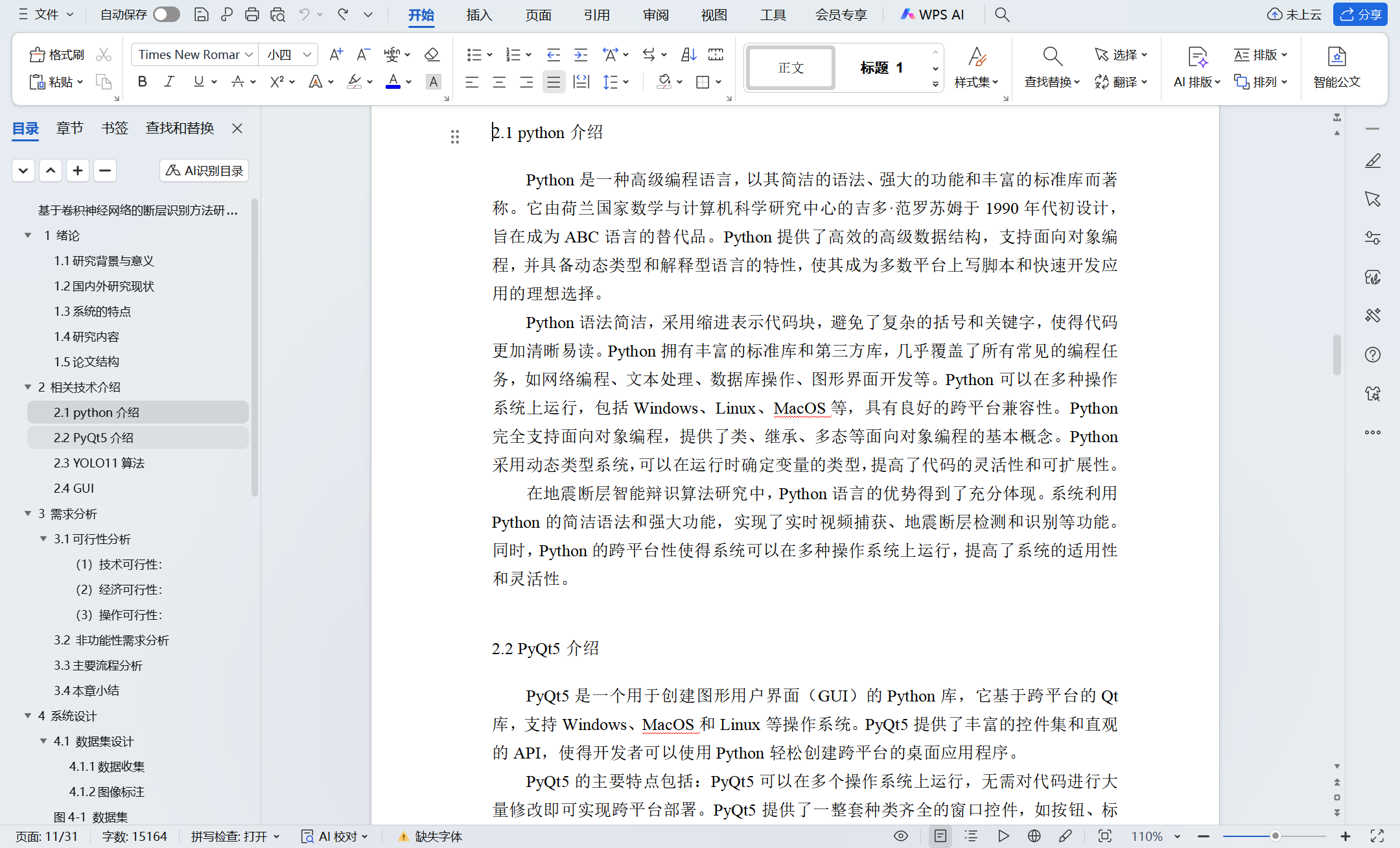Collapse the 1 绪论 outline section
1400x848 pixels.
[28, 235]
